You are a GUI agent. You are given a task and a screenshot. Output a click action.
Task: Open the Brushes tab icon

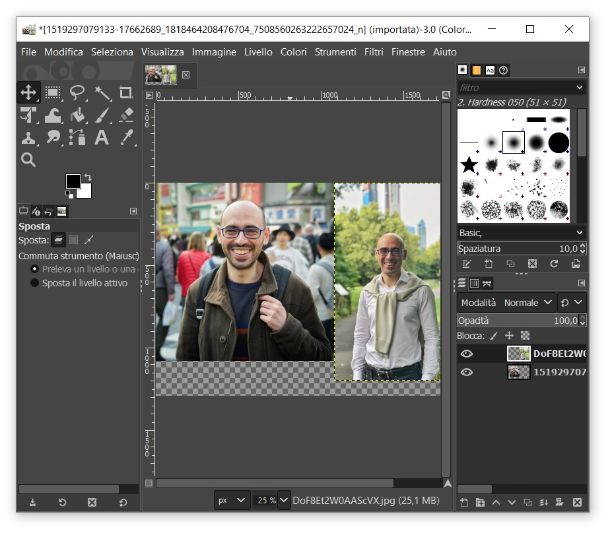463,70
